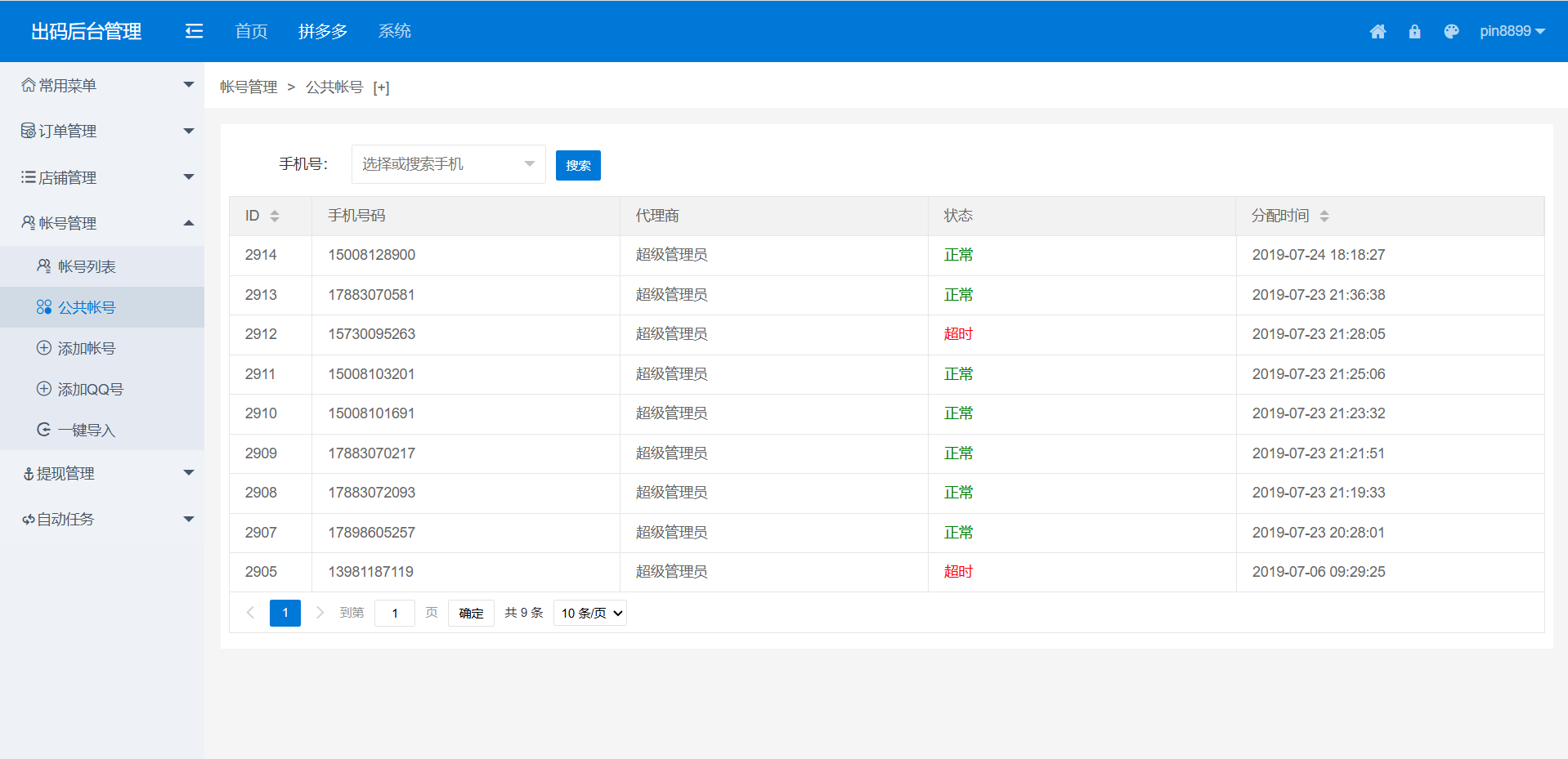Open the theme palette icon
Viewport: 1568px width, 759px height.
[1451, 31]
